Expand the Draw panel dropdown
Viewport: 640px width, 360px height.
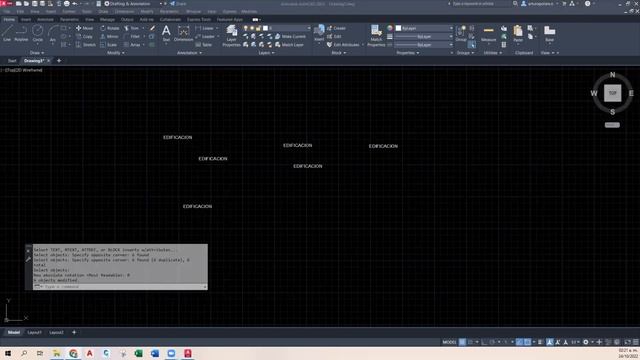(37, 53)
